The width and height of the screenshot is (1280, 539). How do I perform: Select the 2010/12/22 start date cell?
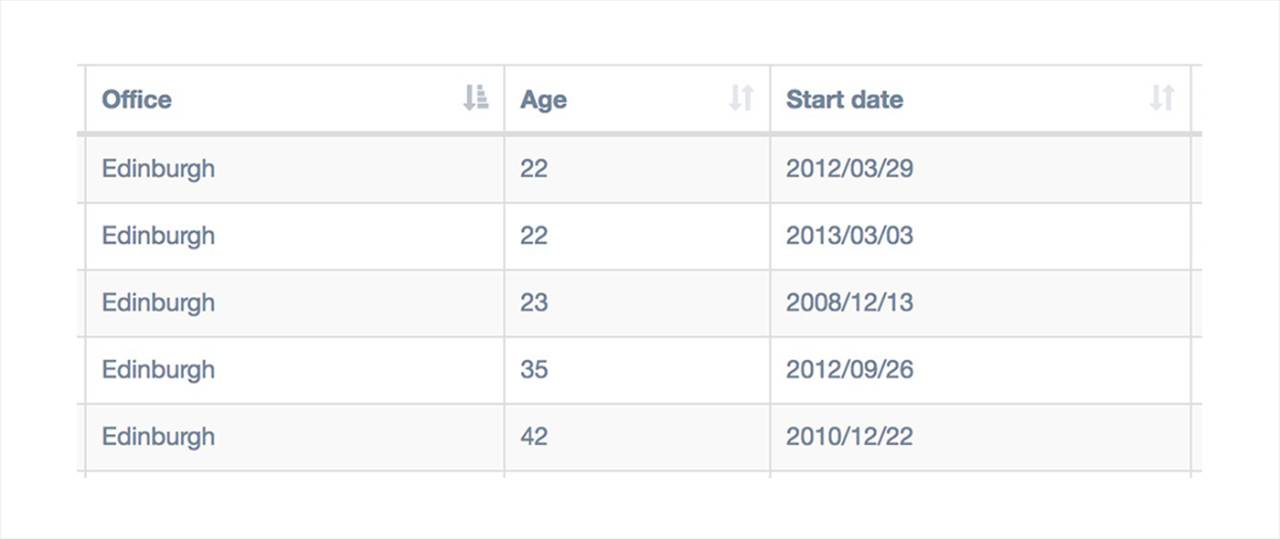[980, 437]
